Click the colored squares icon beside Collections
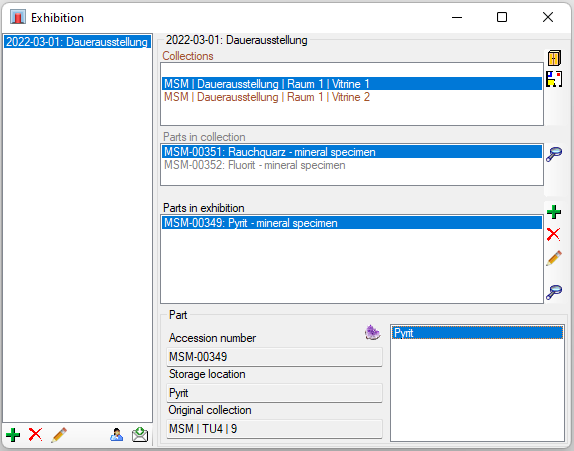 coord(554,79)
